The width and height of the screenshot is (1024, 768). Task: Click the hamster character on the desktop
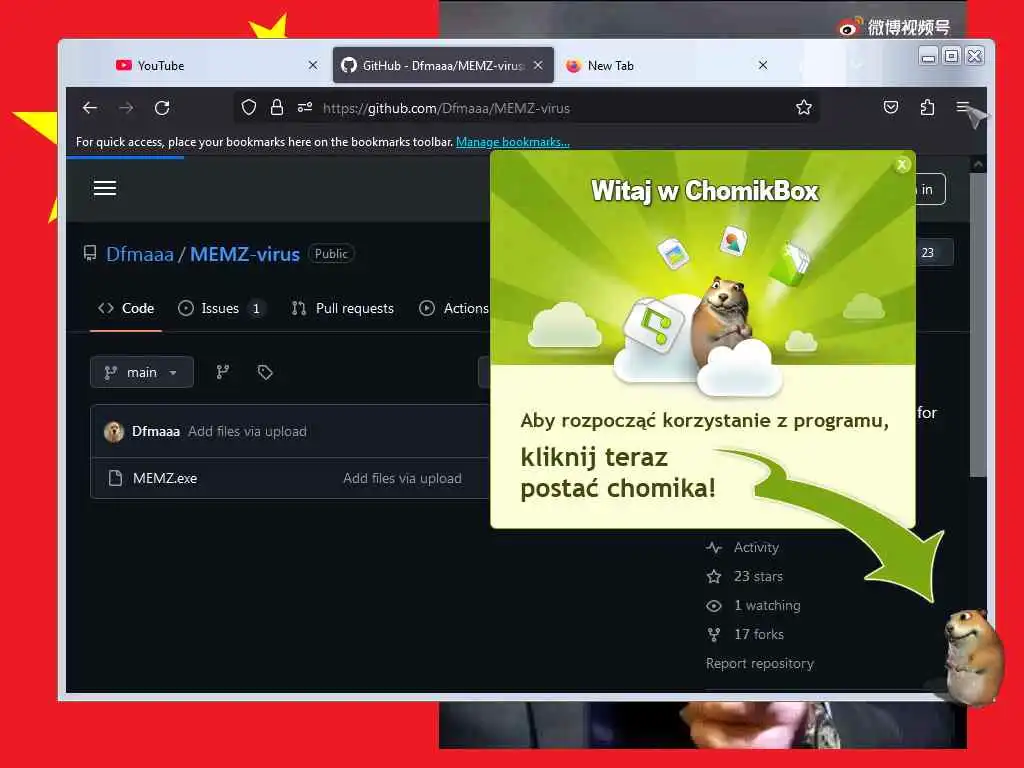pyautogui.click(x=972, y=657)
